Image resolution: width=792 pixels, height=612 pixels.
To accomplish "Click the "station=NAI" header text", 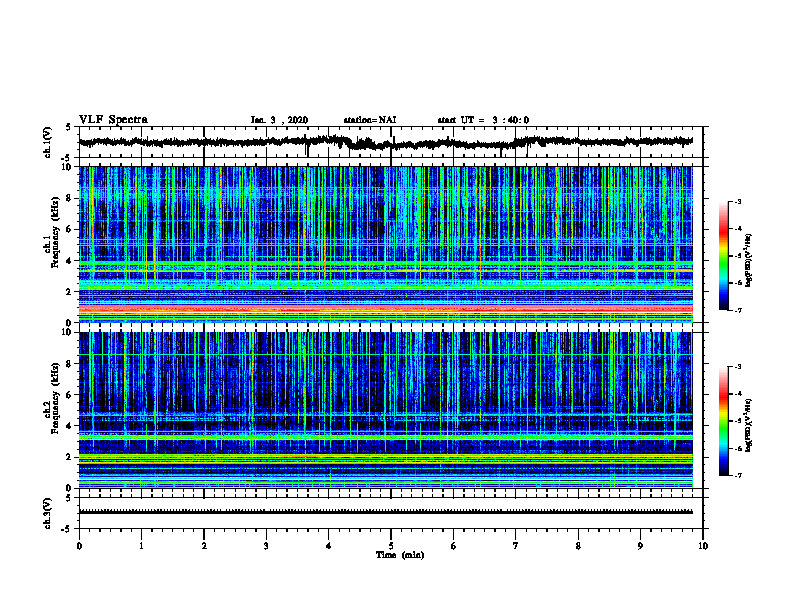I will tap(370, 120).
